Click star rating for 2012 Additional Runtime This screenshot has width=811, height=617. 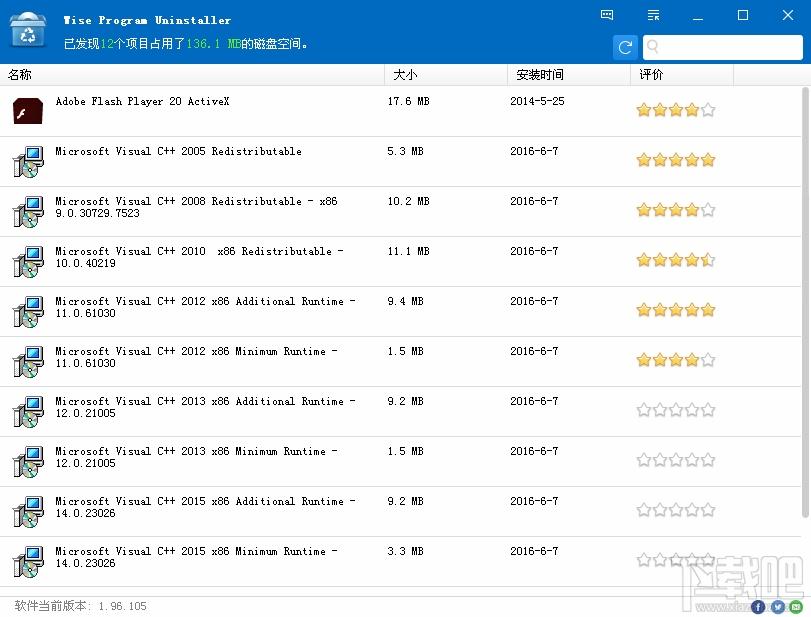pos(675,310)
